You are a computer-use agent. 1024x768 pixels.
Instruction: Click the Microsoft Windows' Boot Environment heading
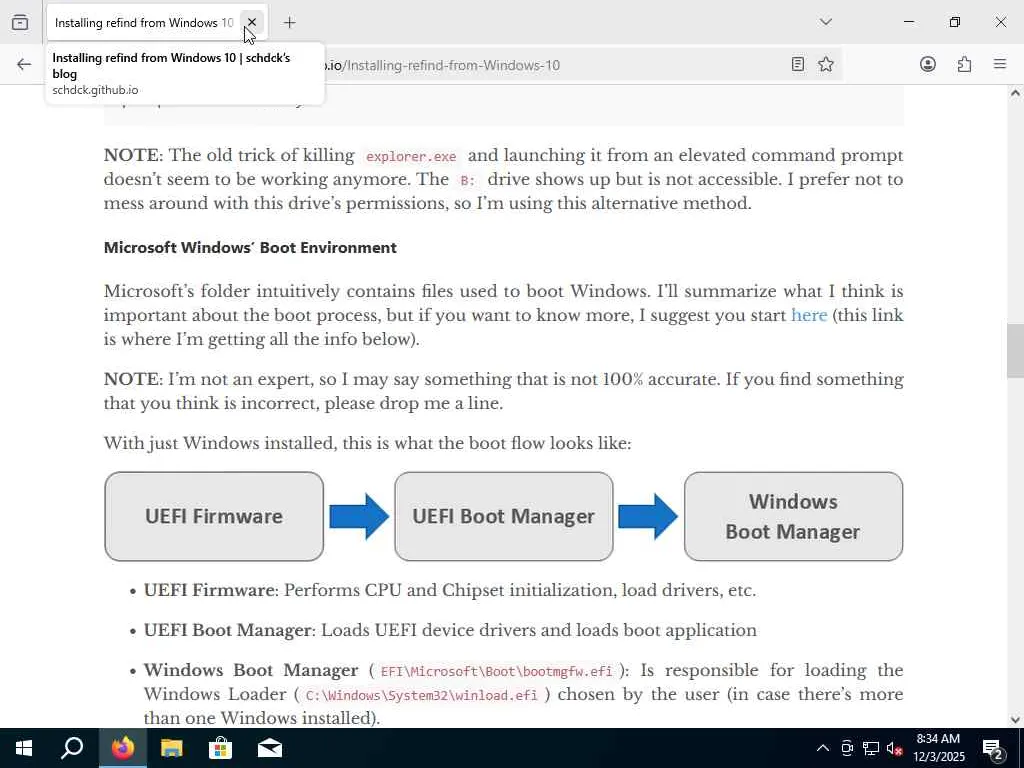pyautogui.click(x=250, y=248)
